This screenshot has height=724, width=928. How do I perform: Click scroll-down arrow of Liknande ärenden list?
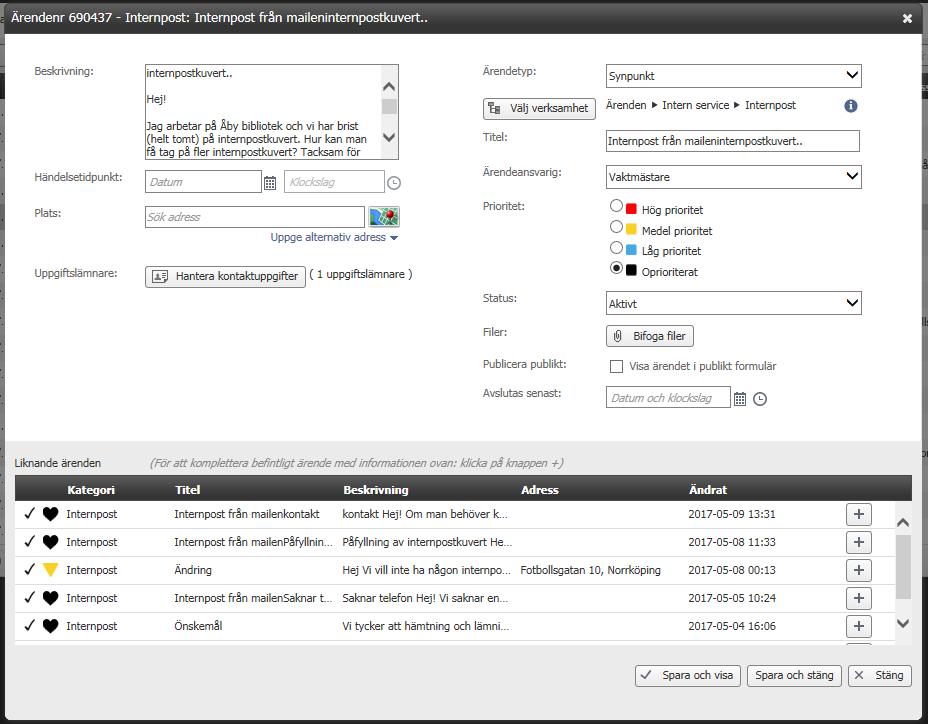903,623
